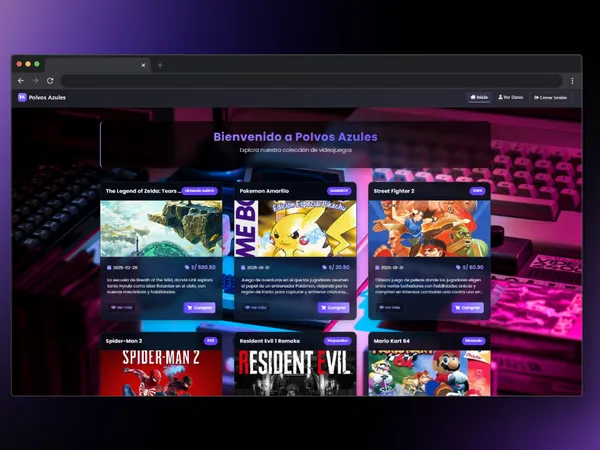This screenshot has height=450, width=600.
Task: Click the price tag icon on Street Fighter card
Action: (x=458, y=267)
